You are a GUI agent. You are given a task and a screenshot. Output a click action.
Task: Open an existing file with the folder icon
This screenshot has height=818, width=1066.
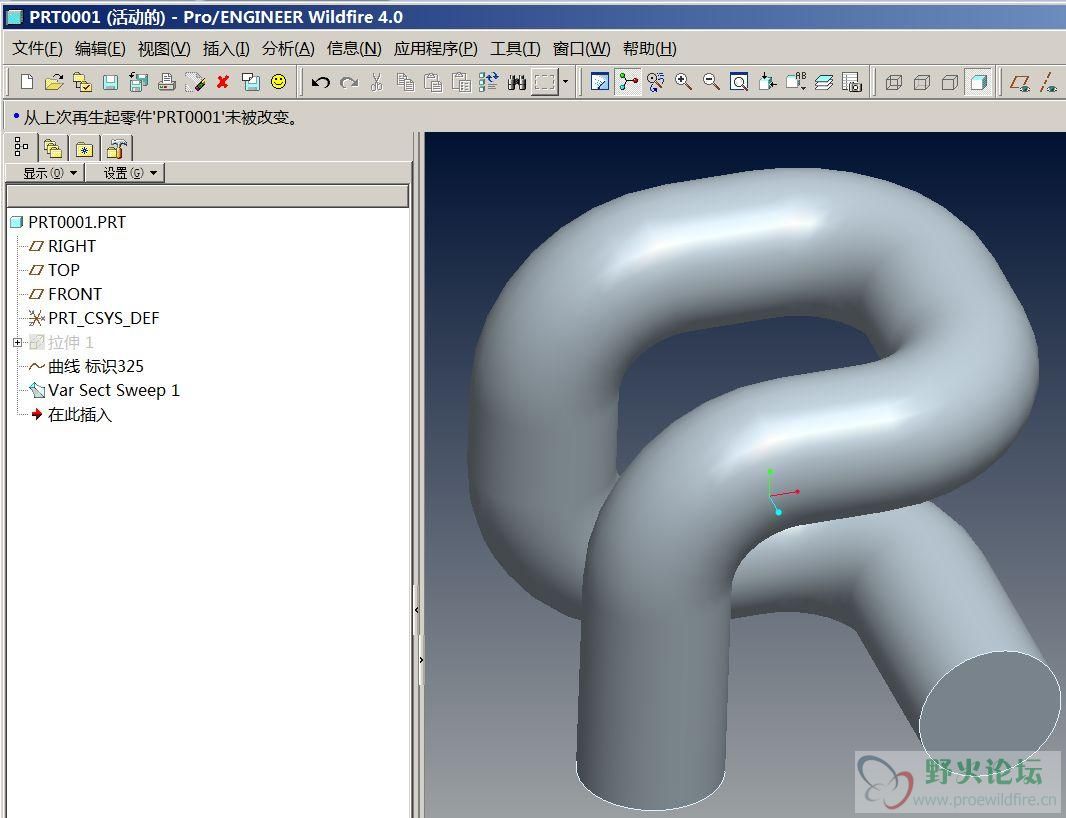(54, 82)
